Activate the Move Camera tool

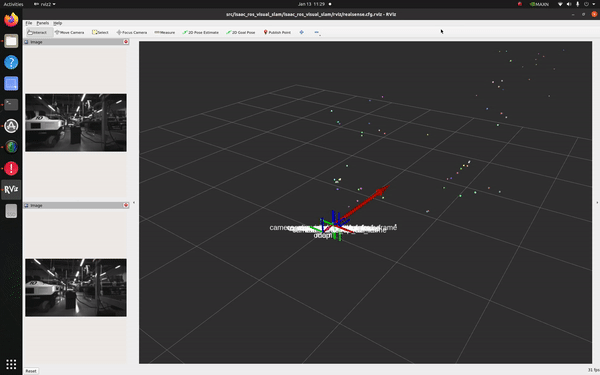click(x=69, y=33)
